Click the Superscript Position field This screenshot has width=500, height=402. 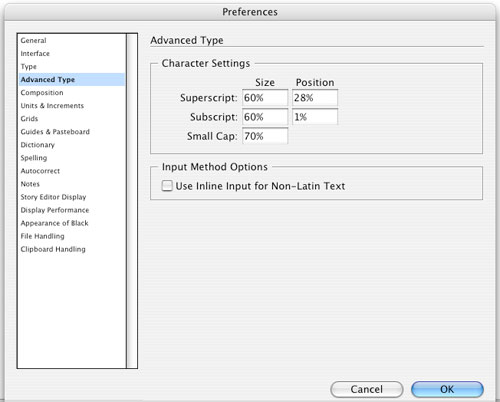click(x=315, y=98)
